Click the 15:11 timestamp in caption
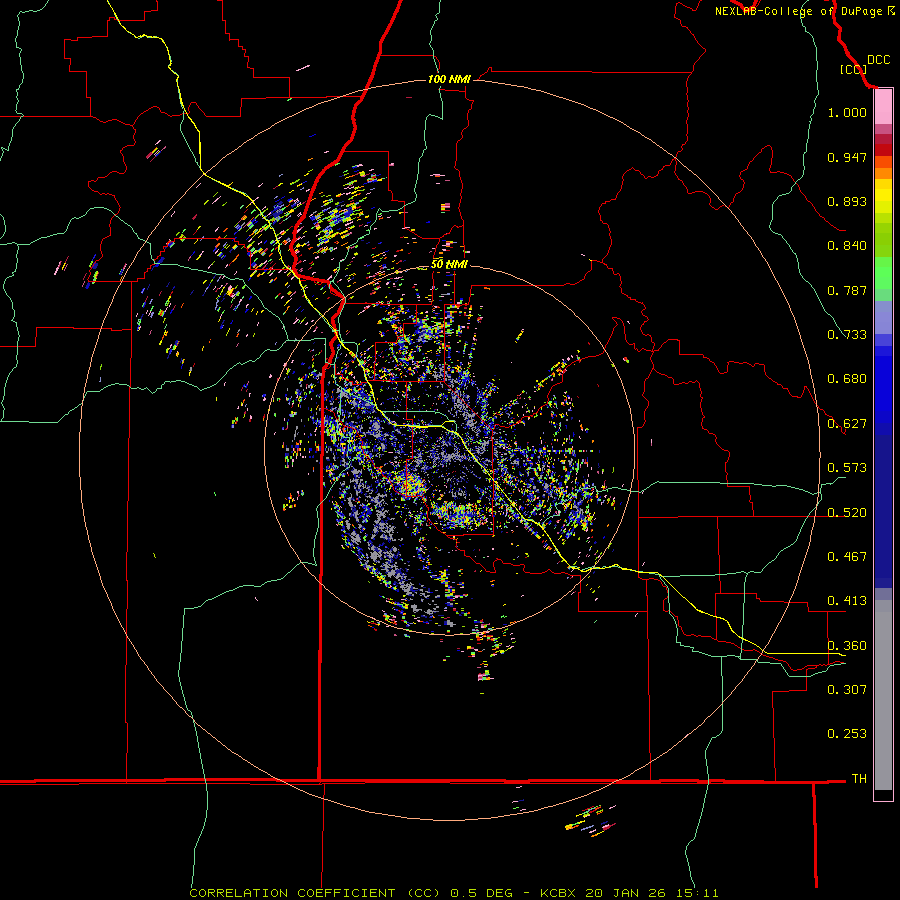Viewport: 900px width, 900px height. [696, 893]
